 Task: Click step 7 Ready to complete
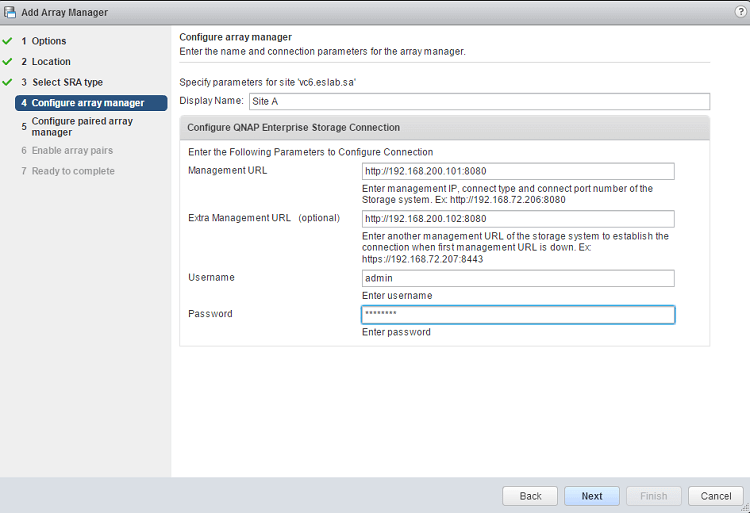[x=73, y=171]
